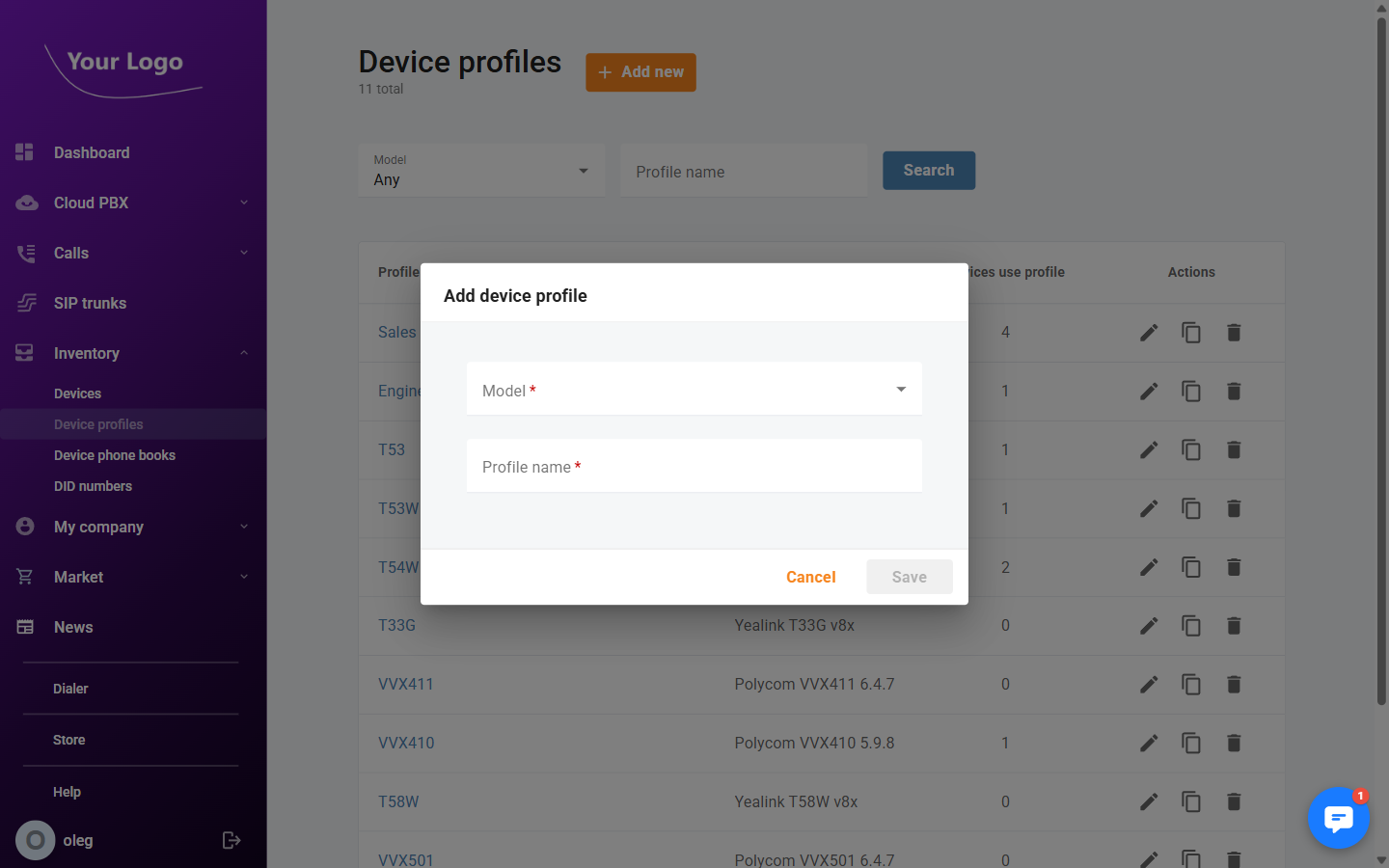This screenshot has width=1389, height=868.
Task: Click the Profile name field in the dialog
Action: [x=694, y=466]
